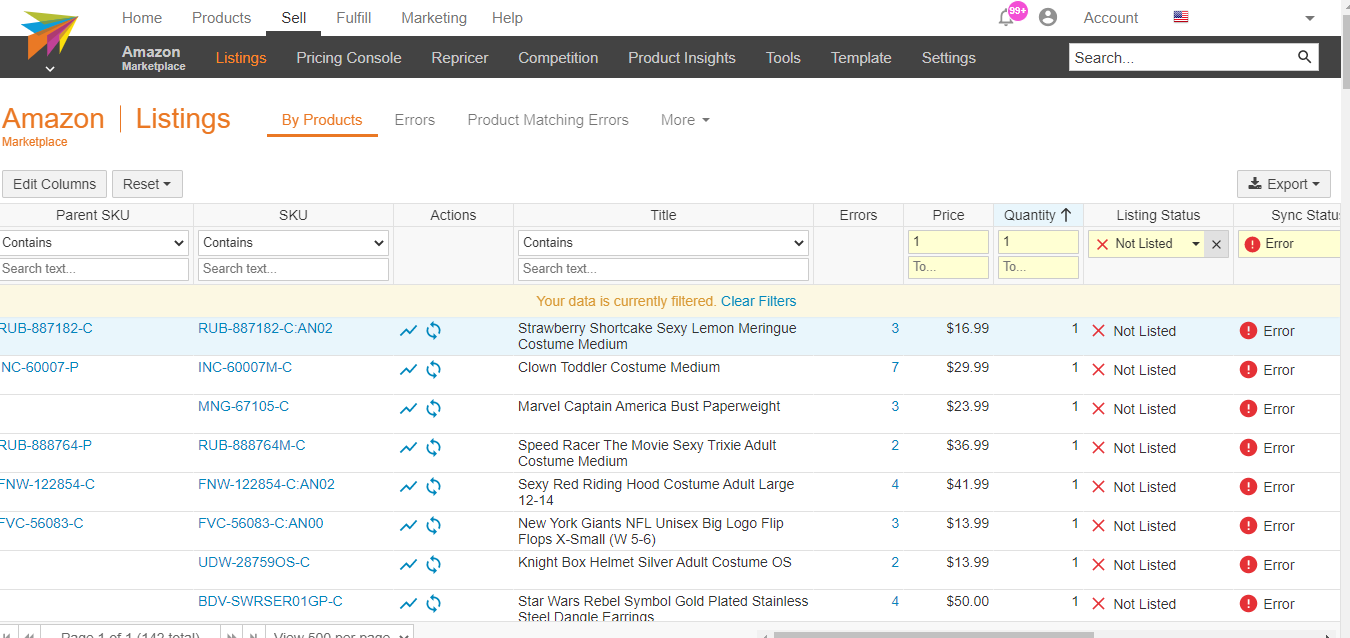Click the Clear Filters link
The width and height of the screenshot is (1350, 638).
pos(759,301)
